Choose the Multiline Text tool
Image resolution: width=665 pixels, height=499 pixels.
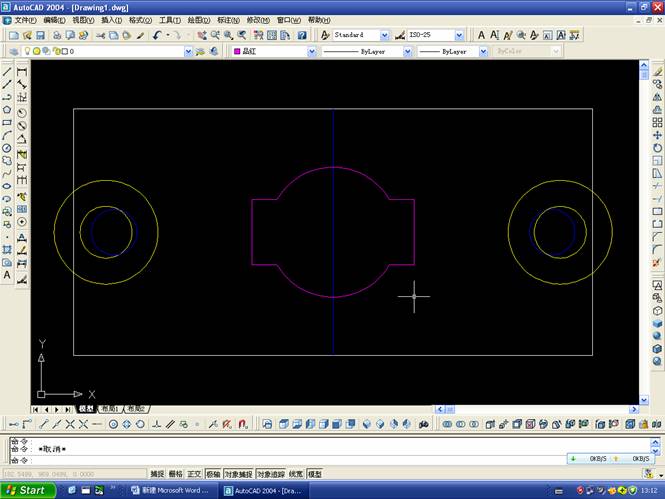[7, 274]
